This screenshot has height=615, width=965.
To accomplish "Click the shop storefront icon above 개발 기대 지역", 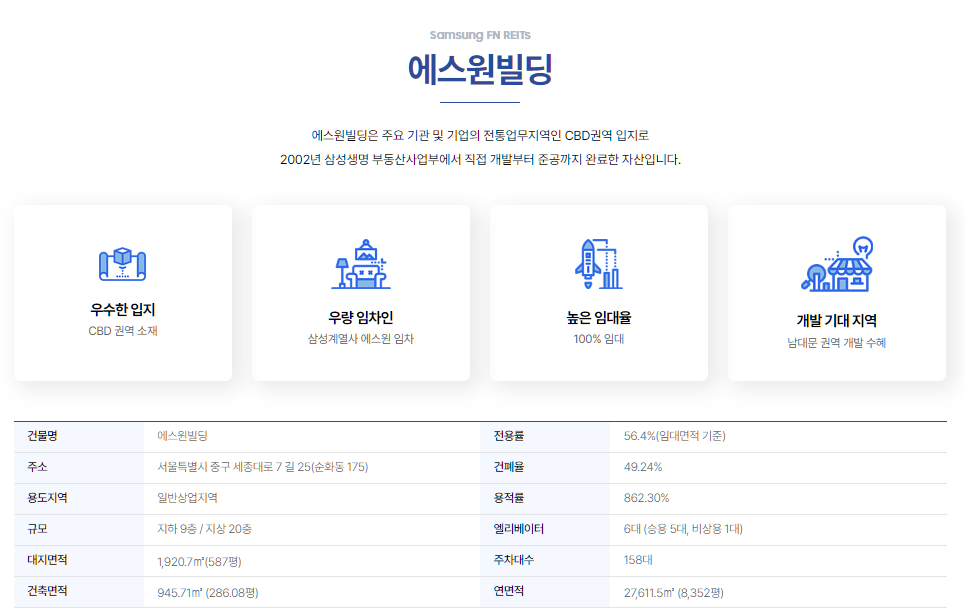I will (x=836, y=264).
